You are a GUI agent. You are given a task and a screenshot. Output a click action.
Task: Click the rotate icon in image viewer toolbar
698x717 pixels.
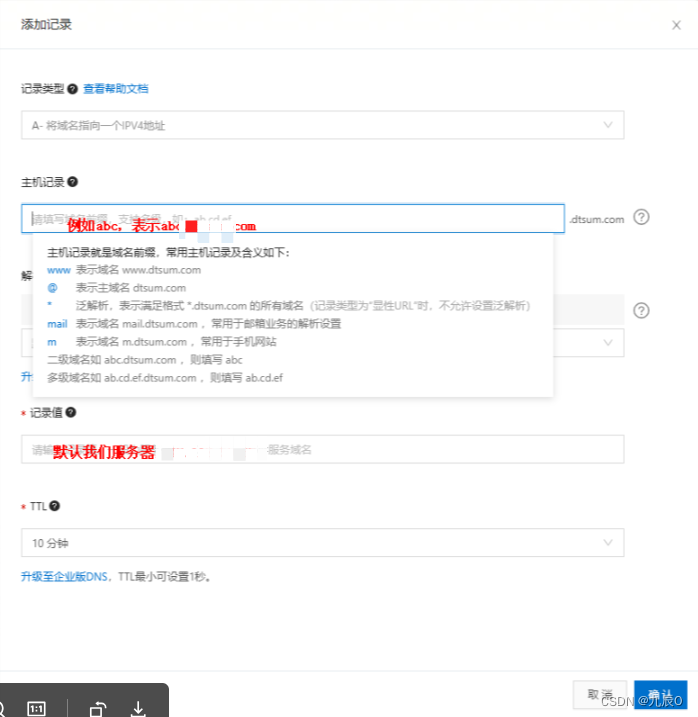pos(98,709)
